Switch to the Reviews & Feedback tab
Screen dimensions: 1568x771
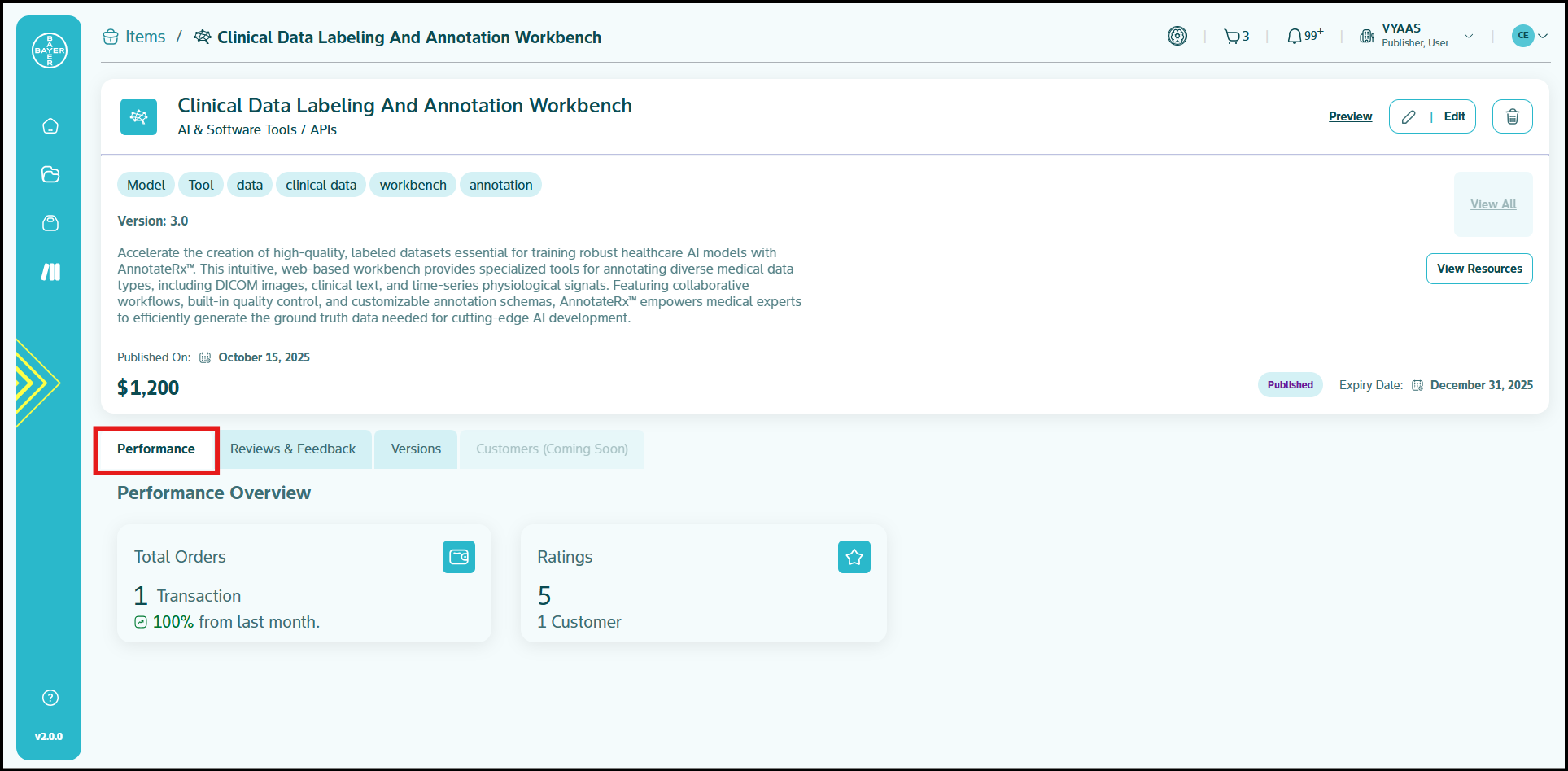[x=293, y=449]
